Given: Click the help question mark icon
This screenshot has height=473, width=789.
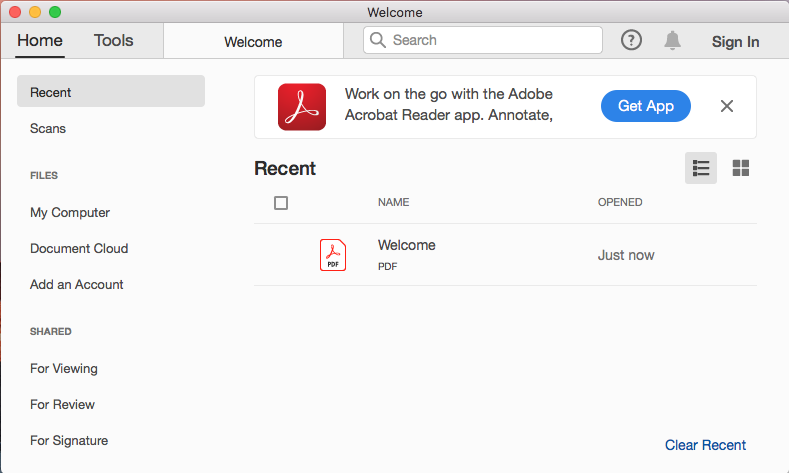Looking at the screenshot, I should (x=631, y=41).
